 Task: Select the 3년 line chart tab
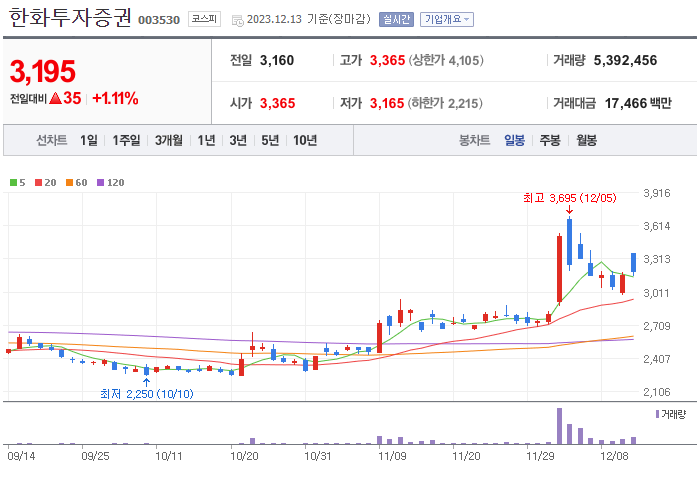point(238,140)
